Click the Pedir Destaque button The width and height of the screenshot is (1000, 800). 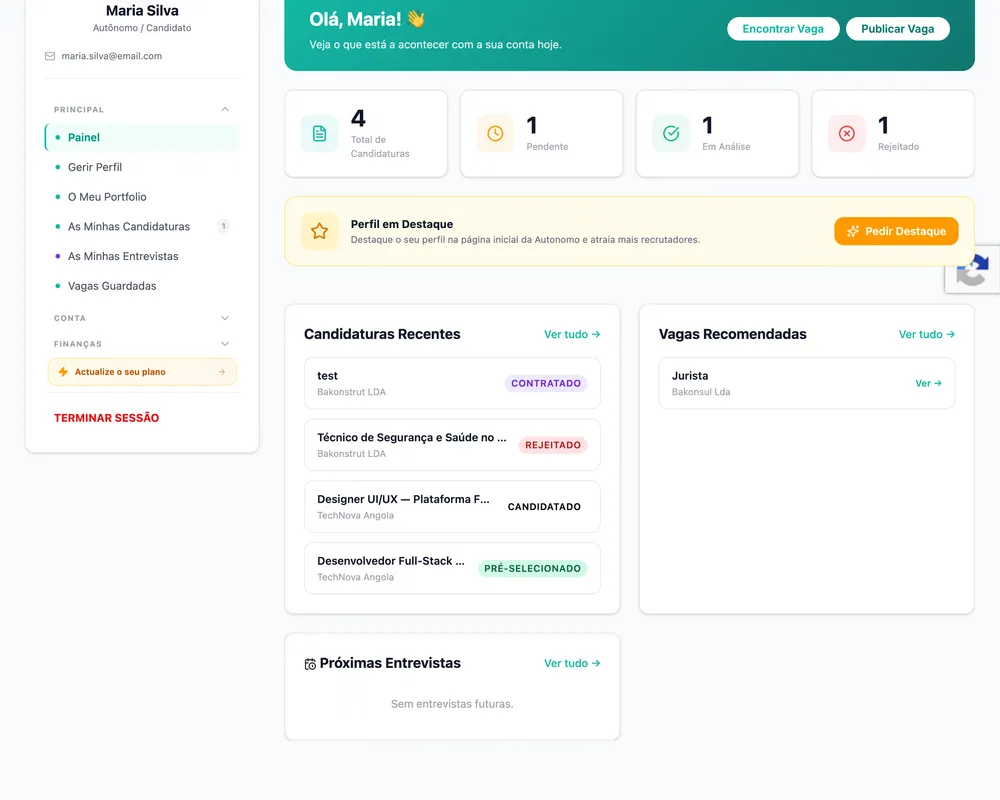896,231
